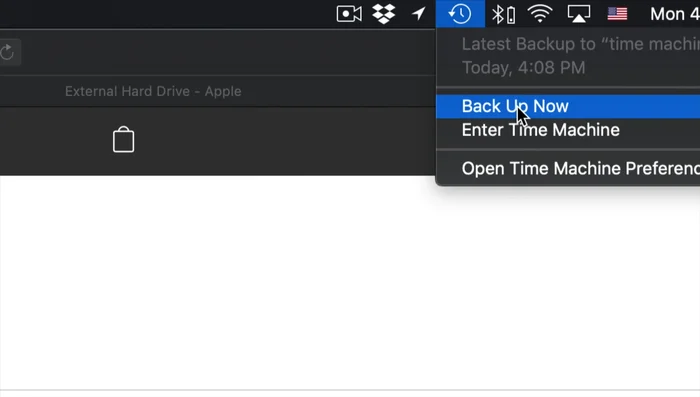Click the browser reload button

8,52
